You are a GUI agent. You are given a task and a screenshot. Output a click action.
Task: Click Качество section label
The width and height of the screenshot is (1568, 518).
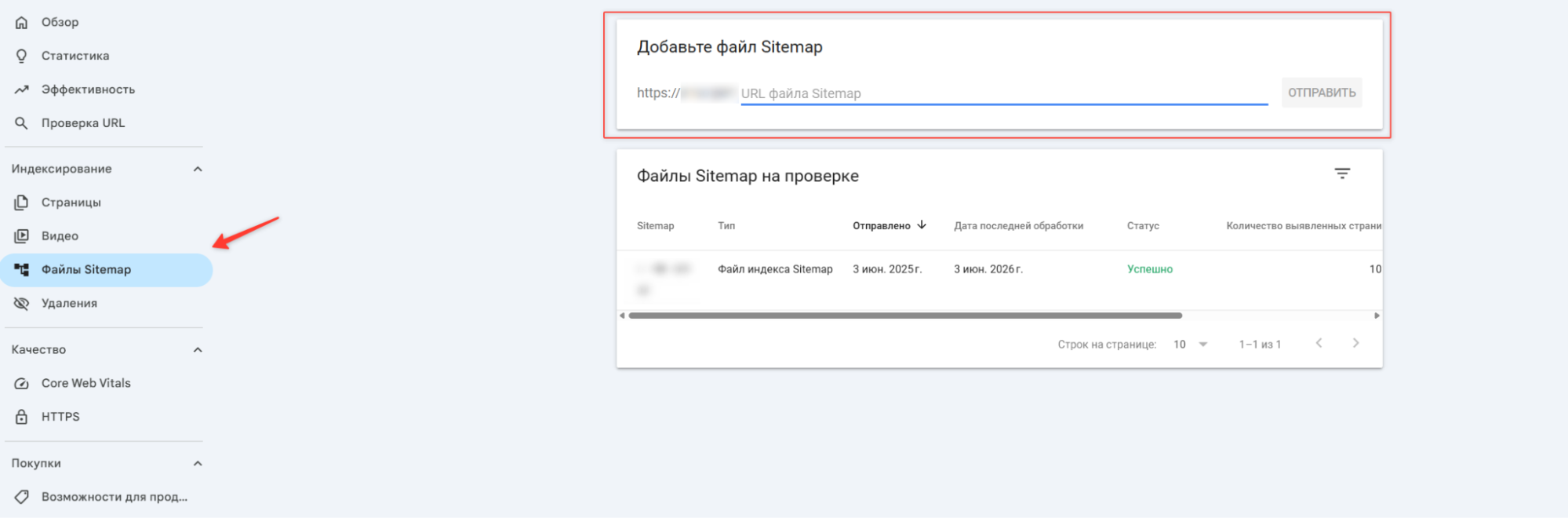point(38,350)
